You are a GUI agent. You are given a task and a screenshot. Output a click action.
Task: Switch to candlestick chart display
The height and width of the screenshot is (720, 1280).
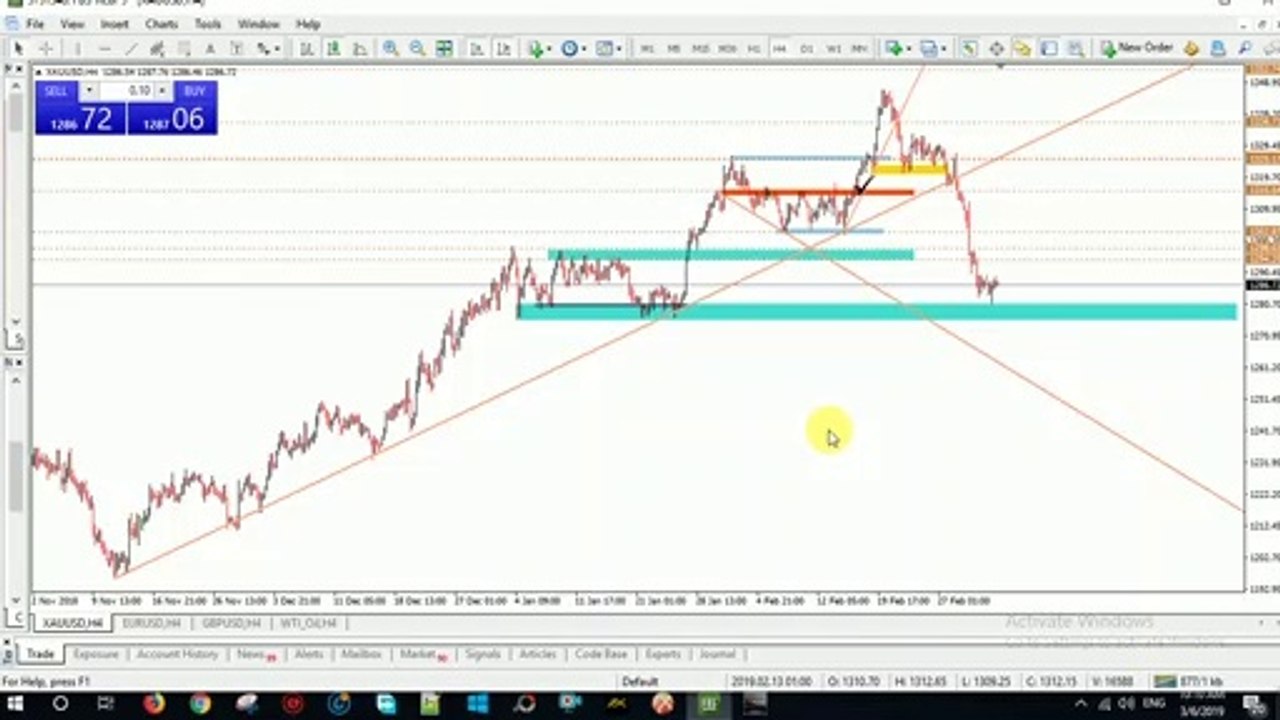click(x=332, y=48)
